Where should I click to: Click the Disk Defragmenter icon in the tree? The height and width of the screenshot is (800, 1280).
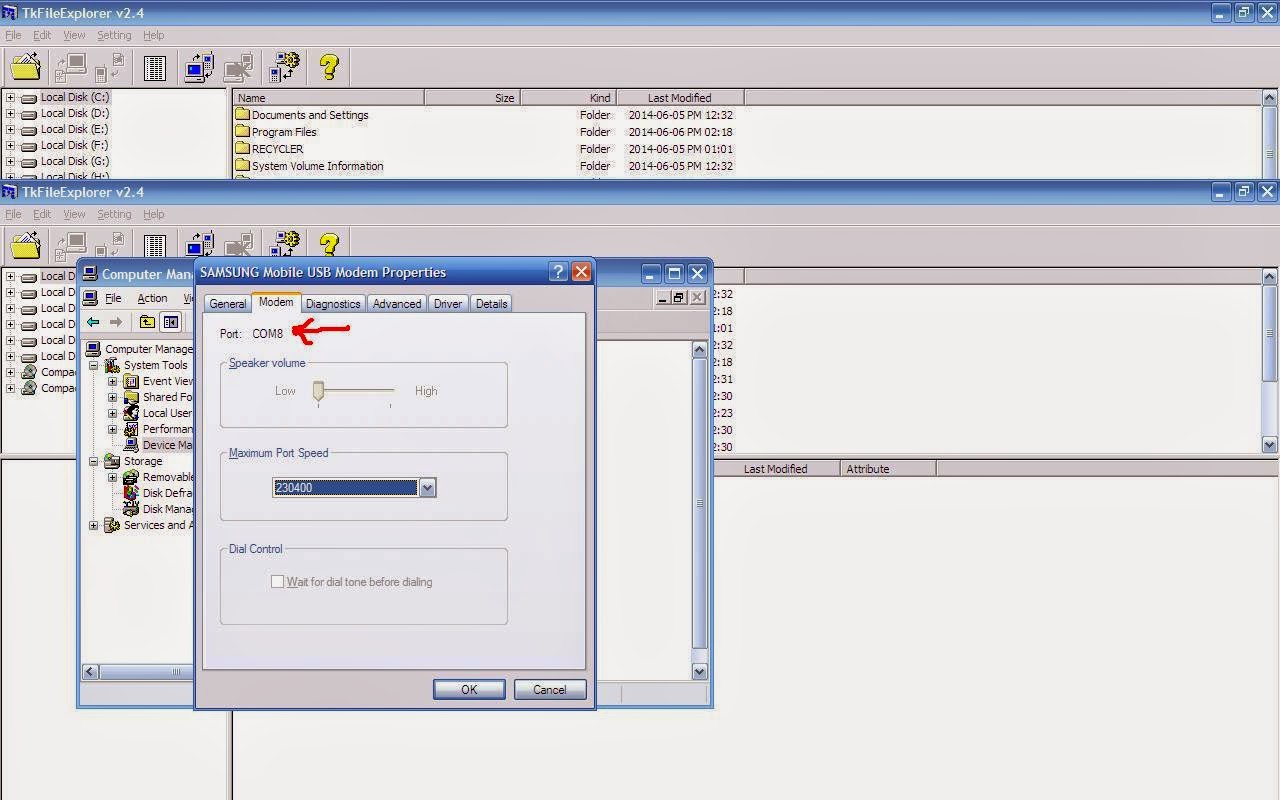(x=131, y=493)
